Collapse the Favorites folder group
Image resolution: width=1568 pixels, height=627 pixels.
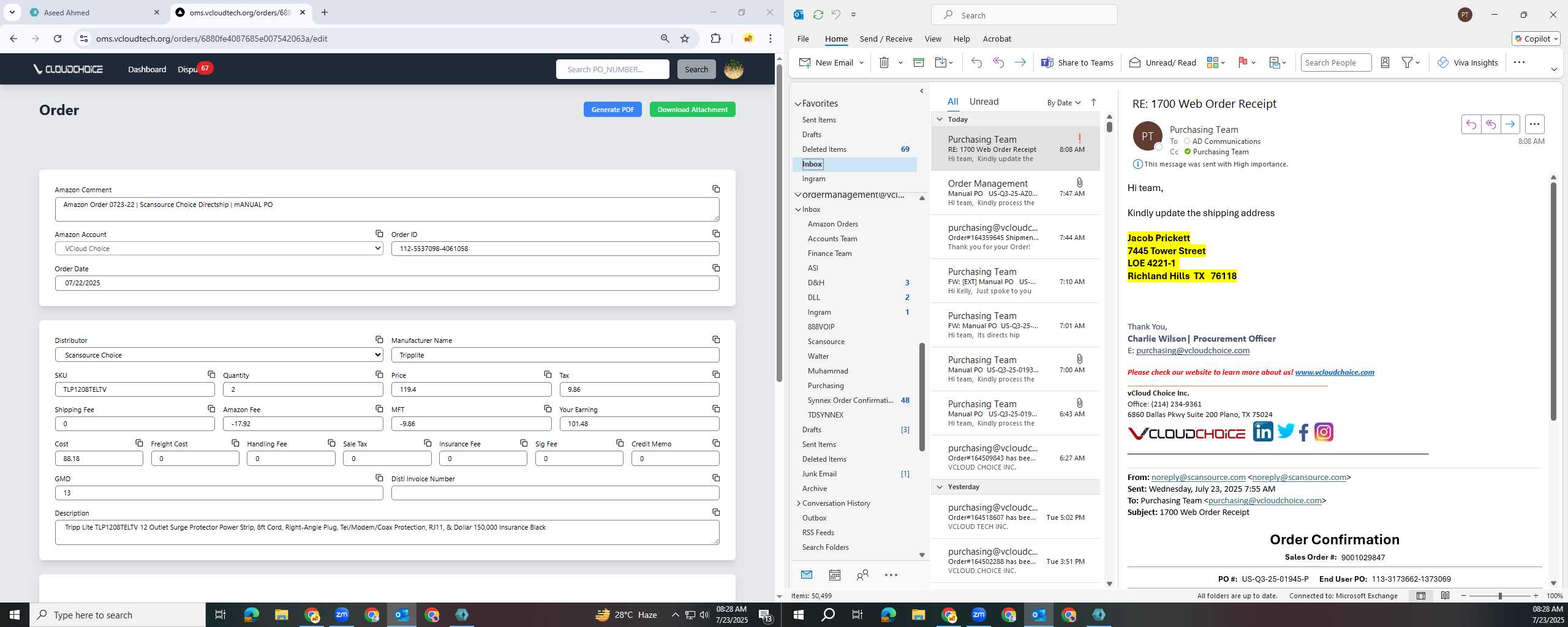[798, 104]
